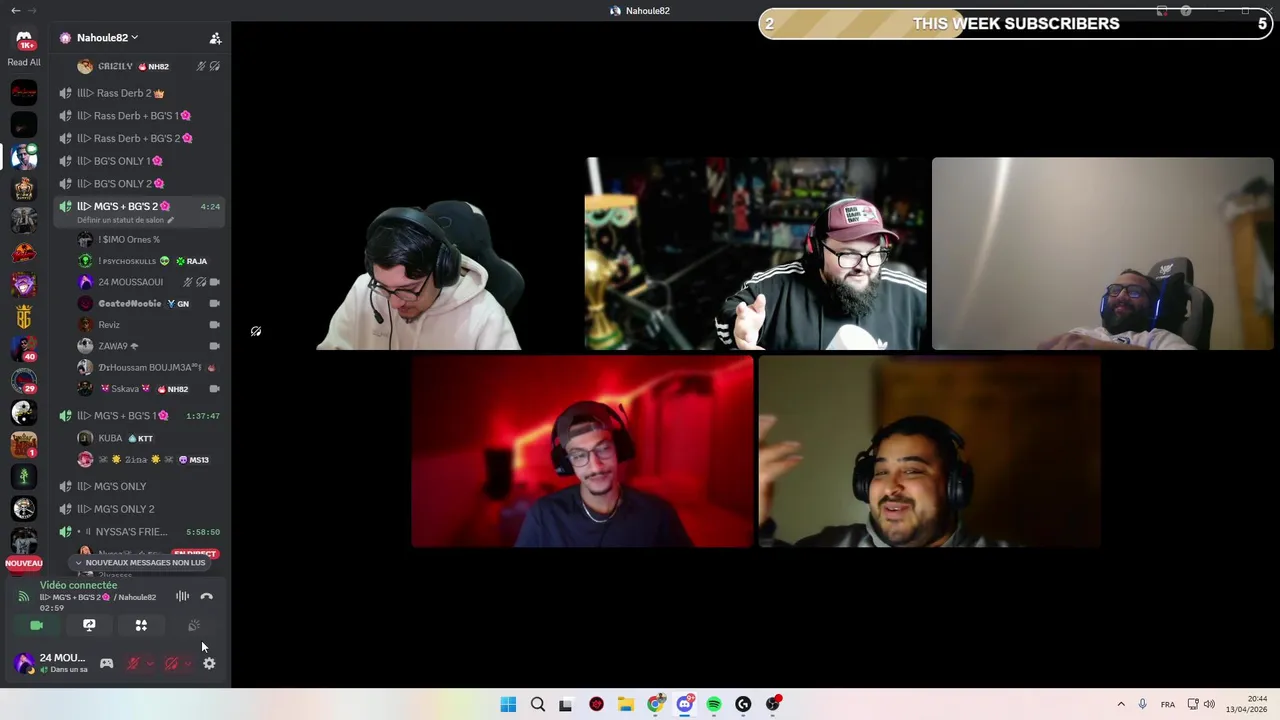Join voice channel BG'S ONLY 1

[x=138, y=161]
